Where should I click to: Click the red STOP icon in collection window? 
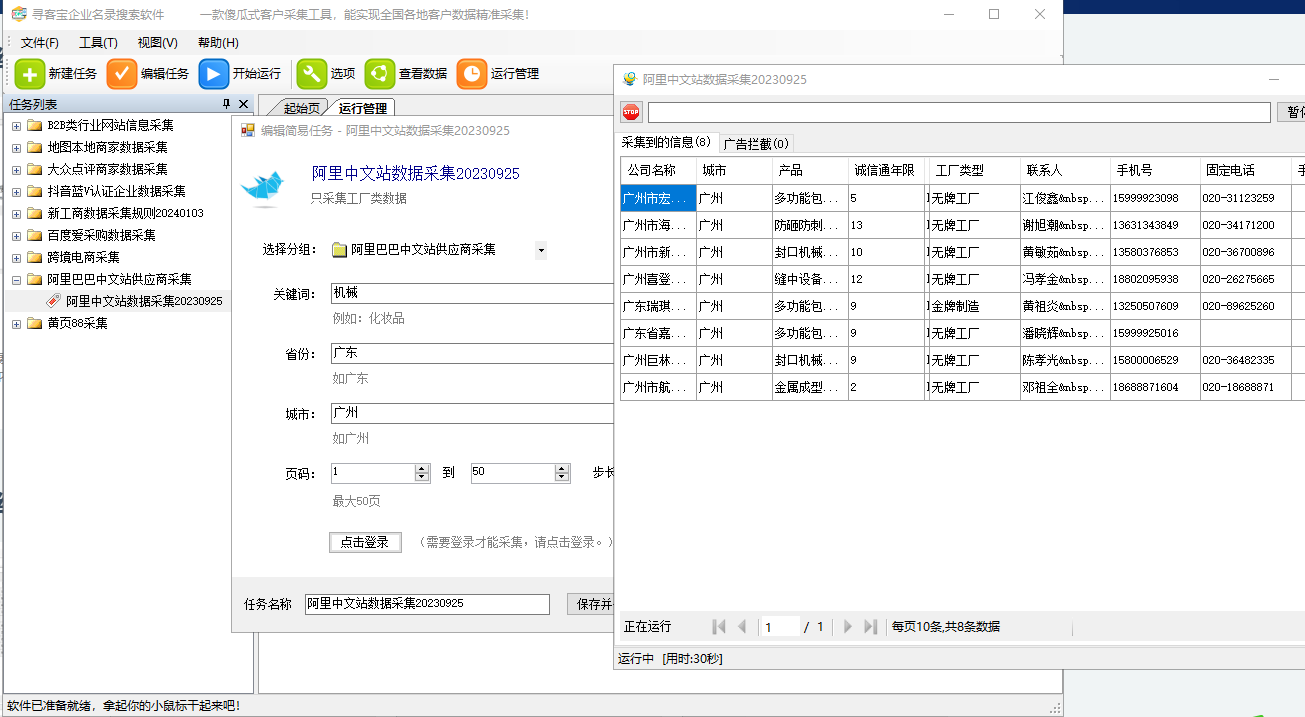[631, 112]
